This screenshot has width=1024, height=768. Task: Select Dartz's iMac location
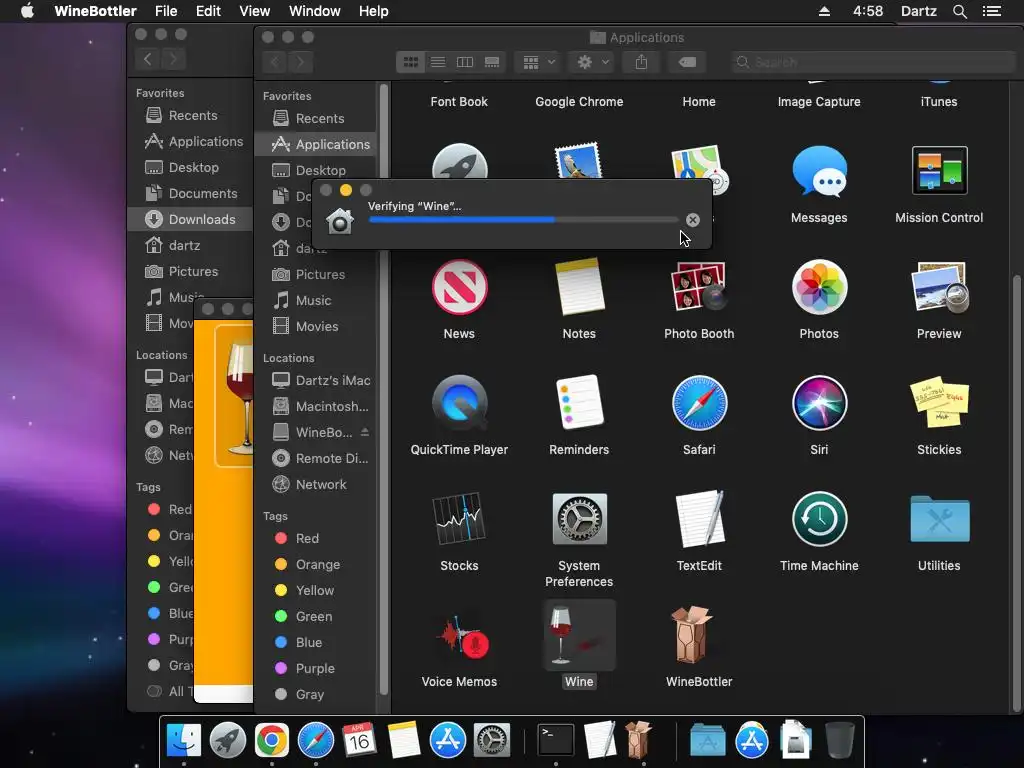pyautogui.click(x=315, y=380)
